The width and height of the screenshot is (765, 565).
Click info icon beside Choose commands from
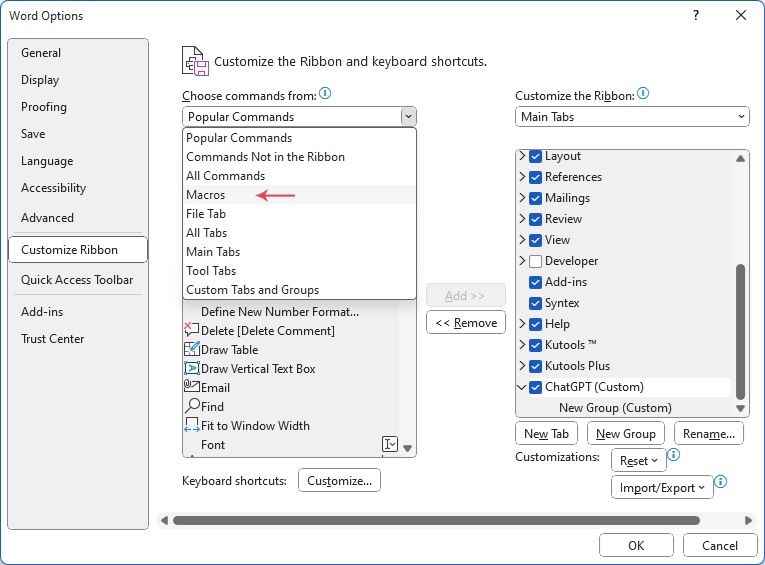point(325,94)
